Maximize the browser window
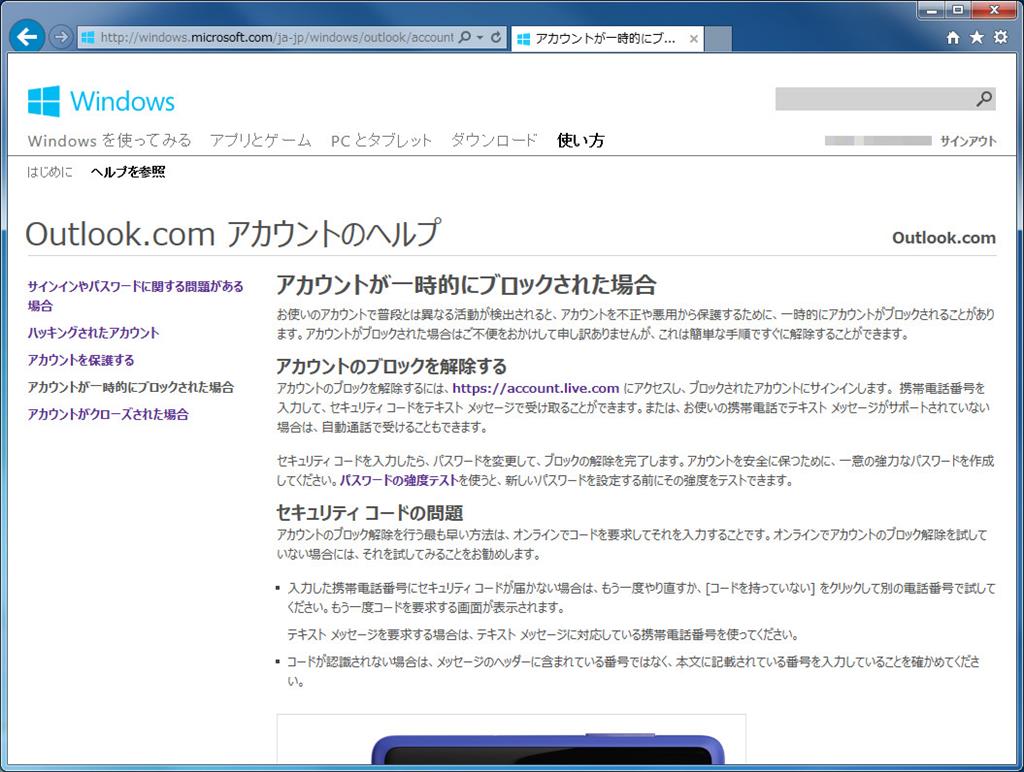The image size is (1024, 772). 957,10
